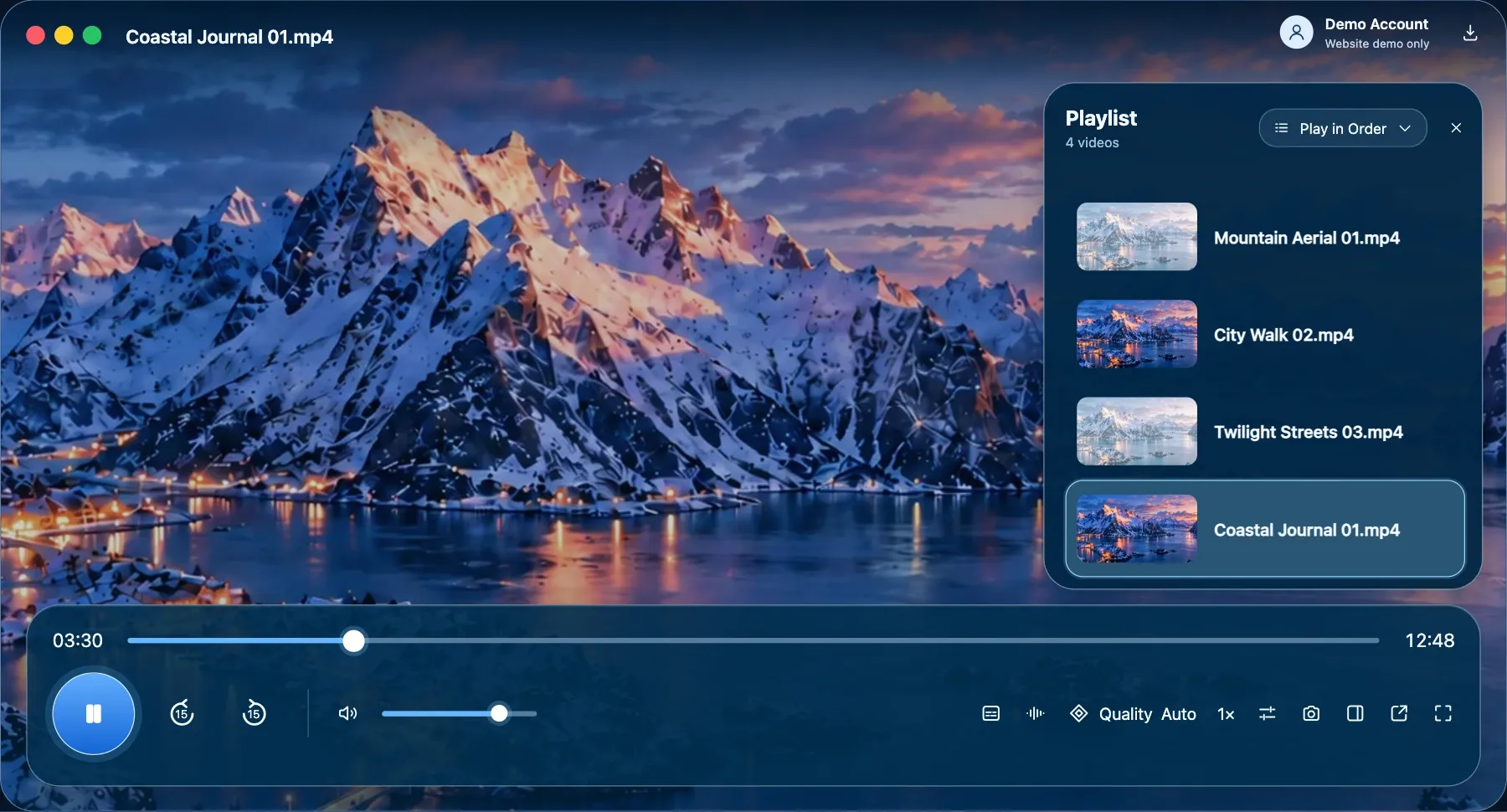1507x812 pixels.
Task: Play Mountain Aerial 01.mp4 from playlist
Action: (1265, 237)
